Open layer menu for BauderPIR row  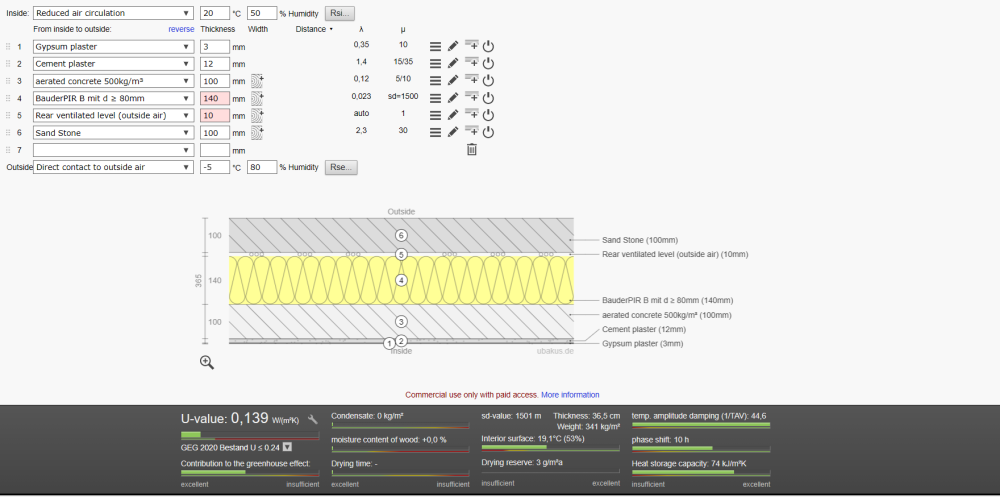pos(435,98)
